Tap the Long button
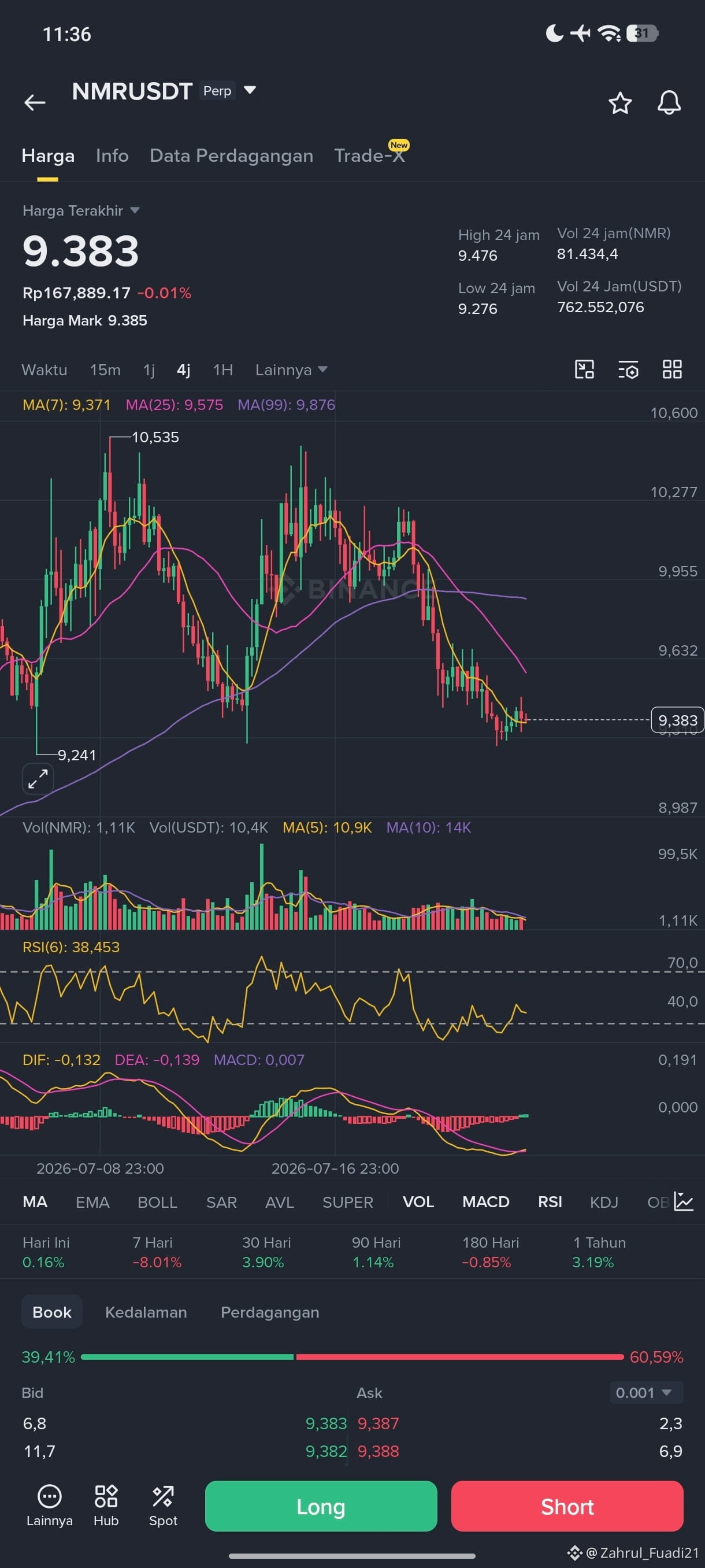Viewport: 705px width, 1568px height. [x=321, y=1507]
